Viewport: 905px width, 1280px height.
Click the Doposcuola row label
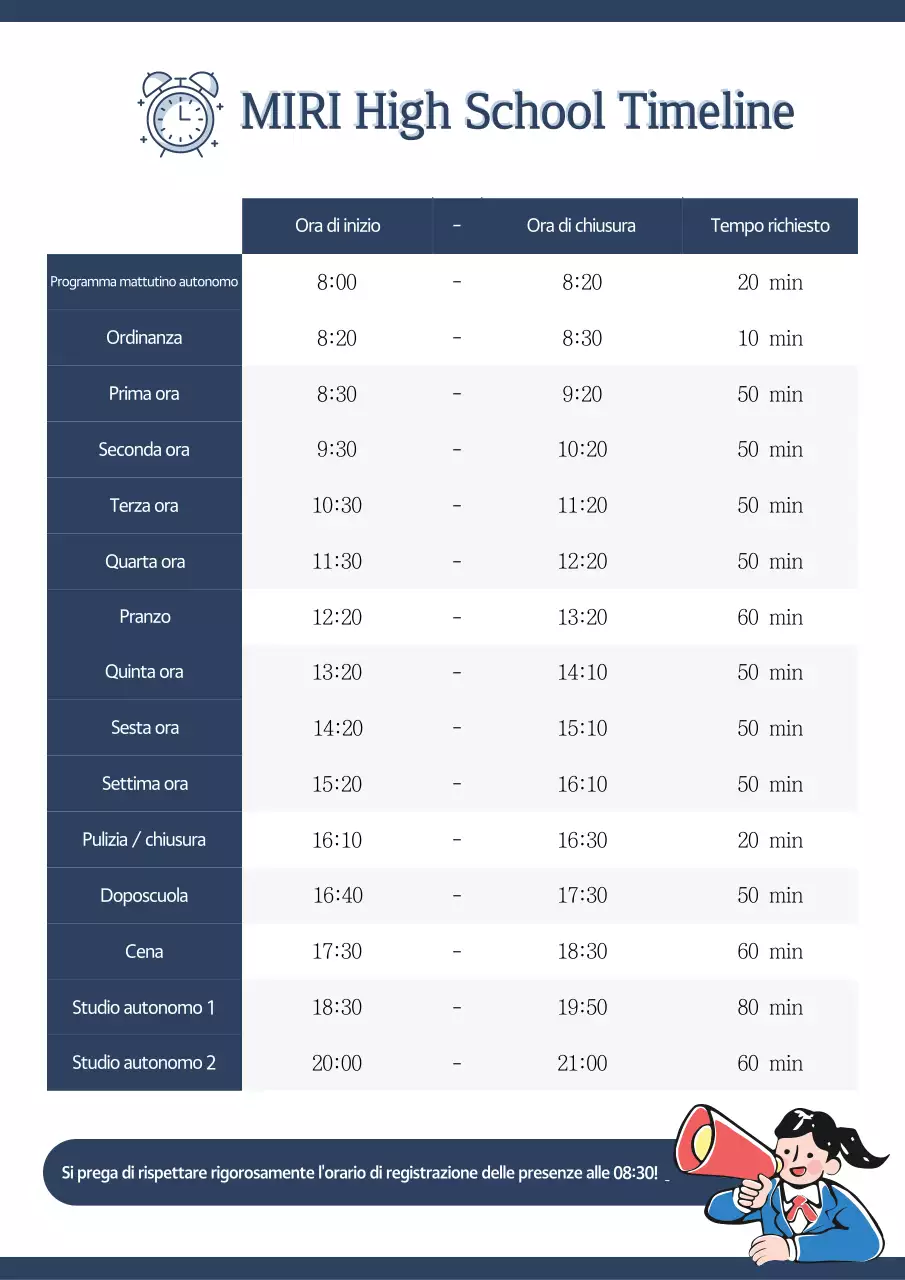point(144,896)
